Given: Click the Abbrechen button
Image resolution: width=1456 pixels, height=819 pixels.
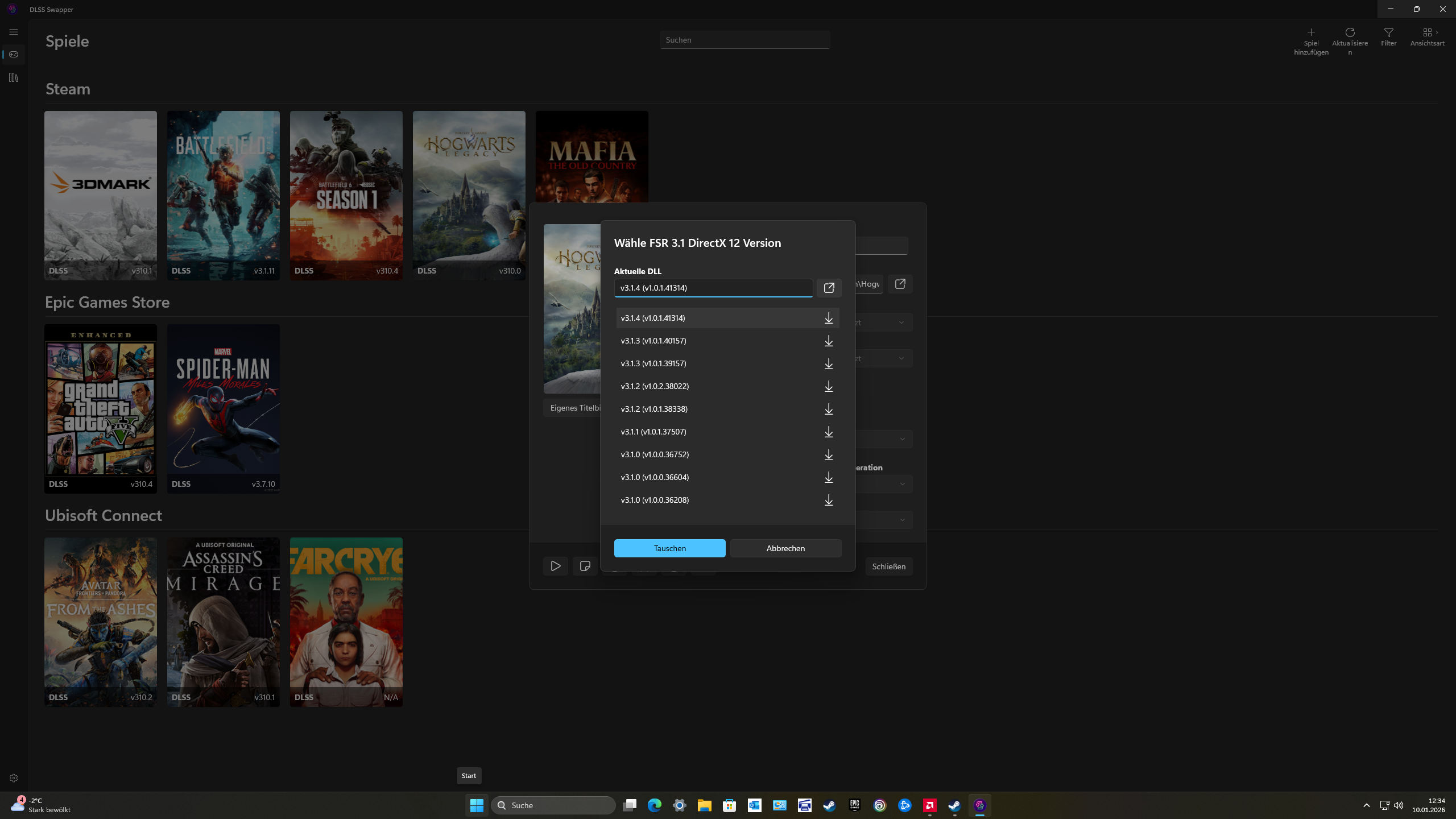Looking at the screenshot, I should point(785,548).
